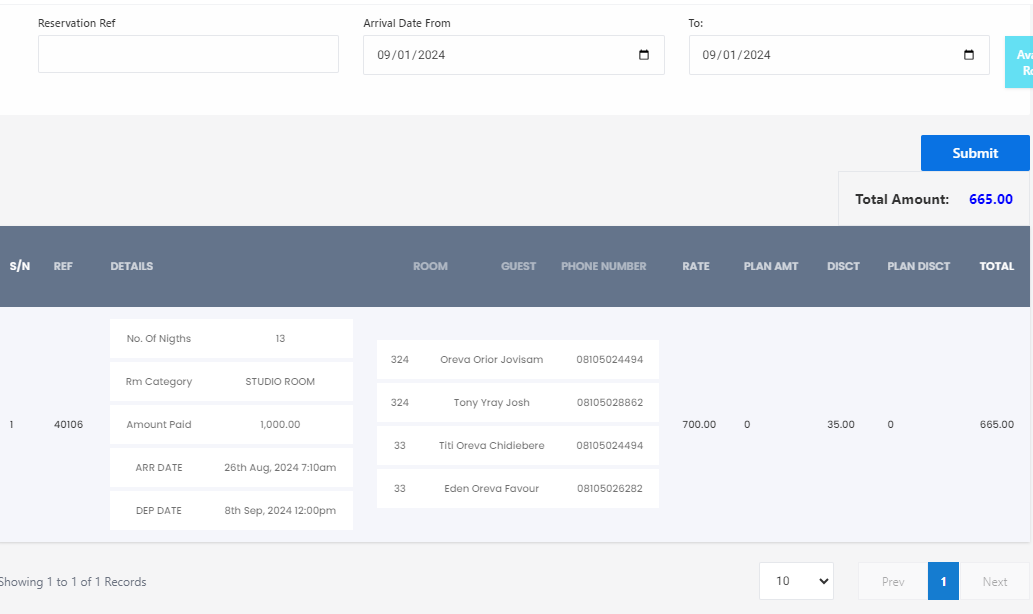1033x614 pixels.
Task: Open calendar picker for To date
Action: coord(968,55)
